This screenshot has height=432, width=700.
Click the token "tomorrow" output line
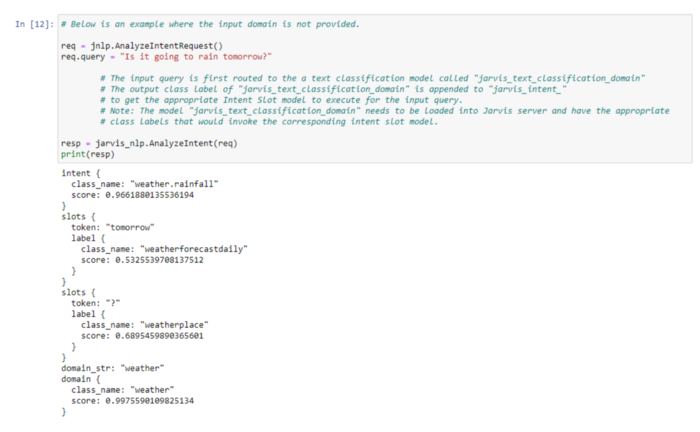pyautogui.click(x=112, y=228)
